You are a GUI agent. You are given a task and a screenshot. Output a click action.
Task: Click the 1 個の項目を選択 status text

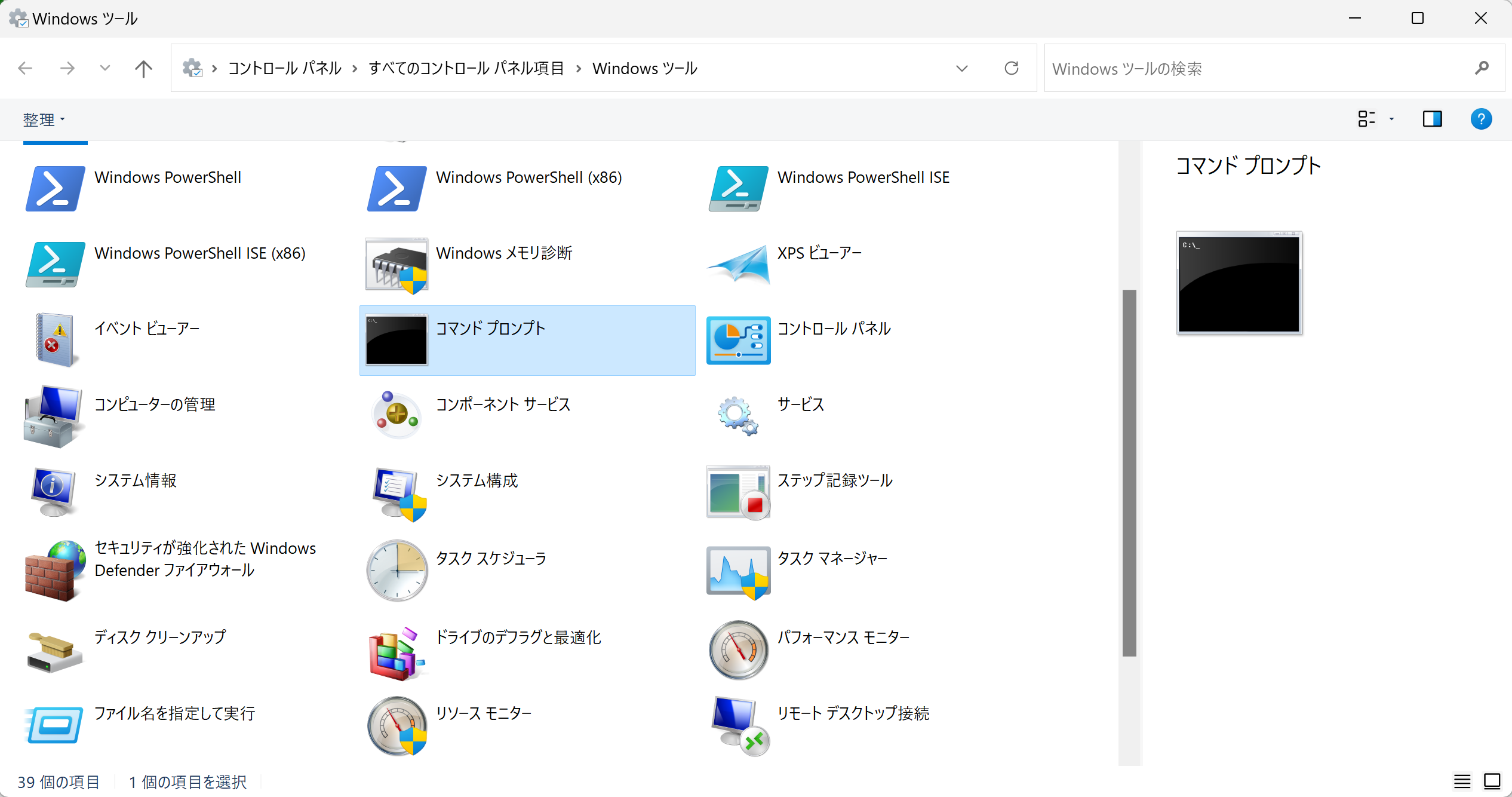click(x=188, y=782)
